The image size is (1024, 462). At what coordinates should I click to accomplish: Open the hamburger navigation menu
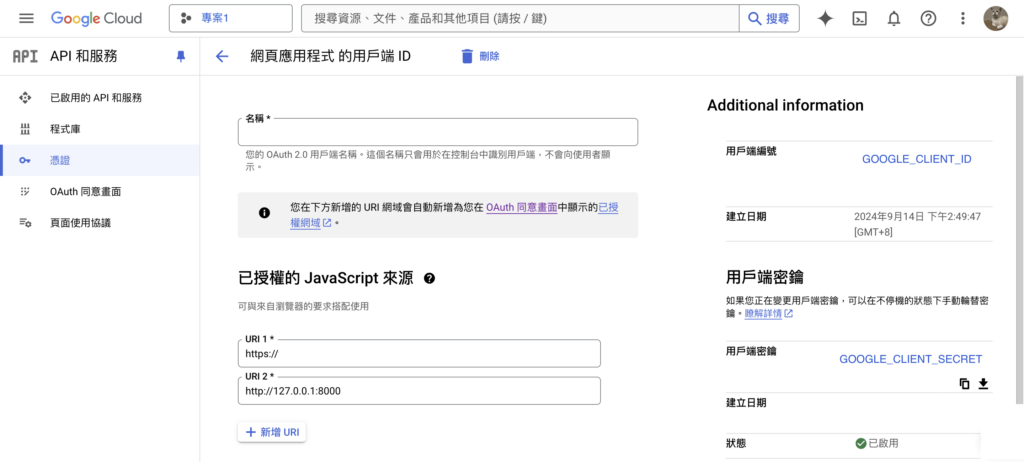tap(26, 18)
